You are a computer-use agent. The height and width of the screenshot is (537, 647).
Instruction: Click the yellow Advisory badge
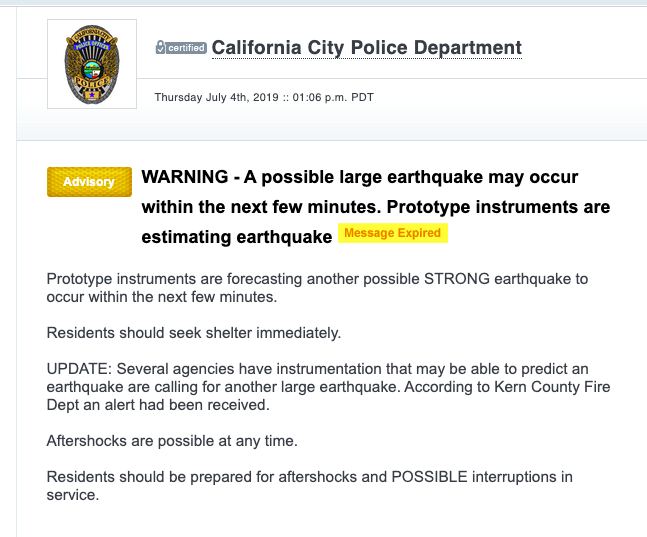(x=89, y=182)
